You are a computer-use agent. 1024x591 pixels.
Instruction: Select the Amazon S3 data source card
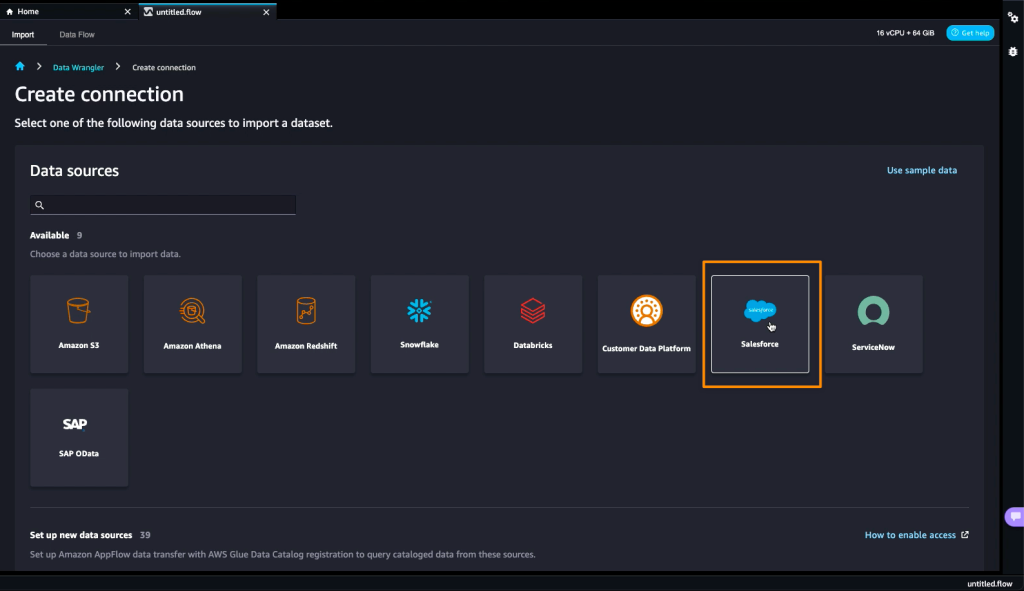(x=79, y=324)
